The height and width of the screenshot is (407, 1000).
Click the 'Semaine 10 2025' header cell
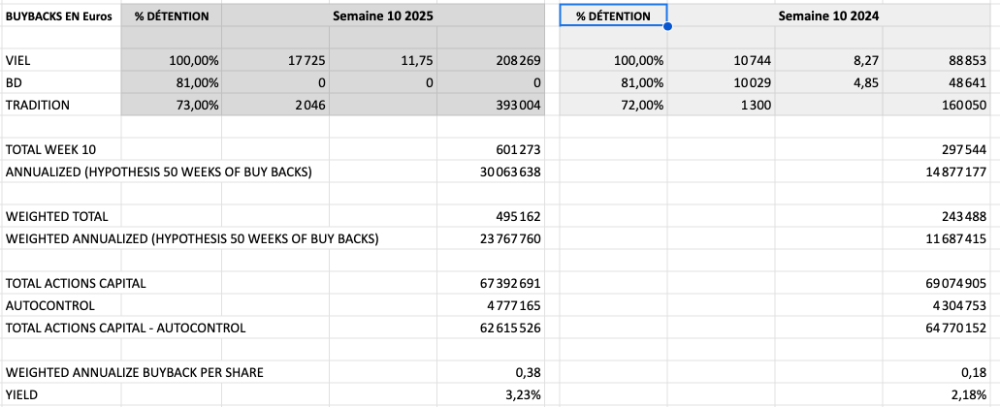click(x=385, y=16)
